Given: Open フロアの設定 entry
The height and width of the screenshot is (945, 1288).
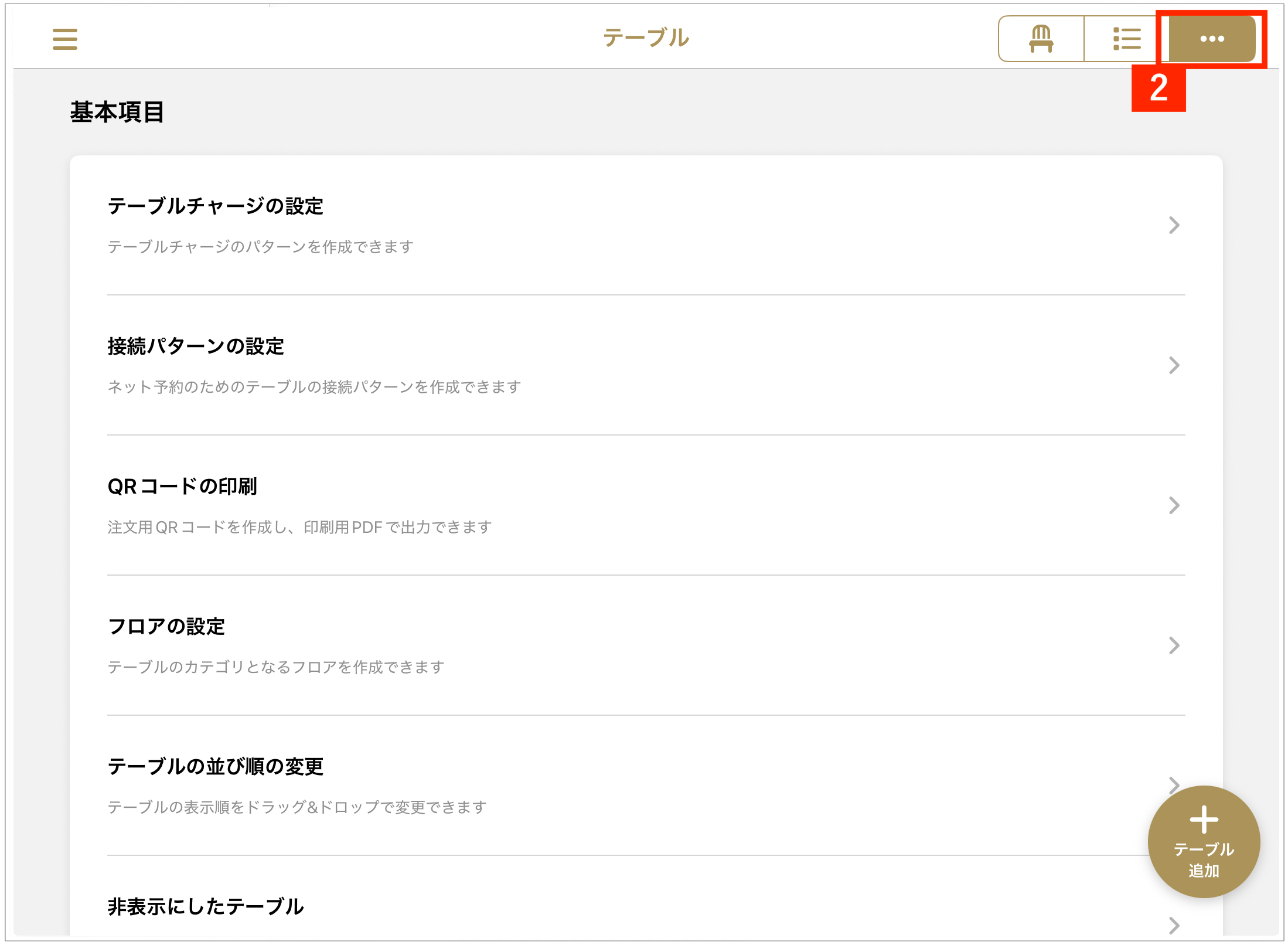Looking at the screenshot, I should (x=166, y=627).
